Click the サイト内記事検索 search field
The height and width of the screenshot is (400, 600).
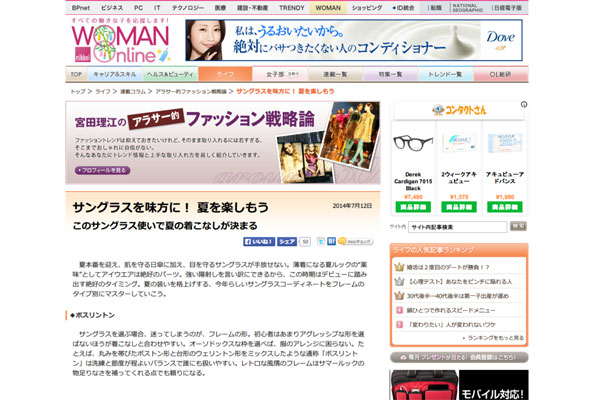point(457,227)
